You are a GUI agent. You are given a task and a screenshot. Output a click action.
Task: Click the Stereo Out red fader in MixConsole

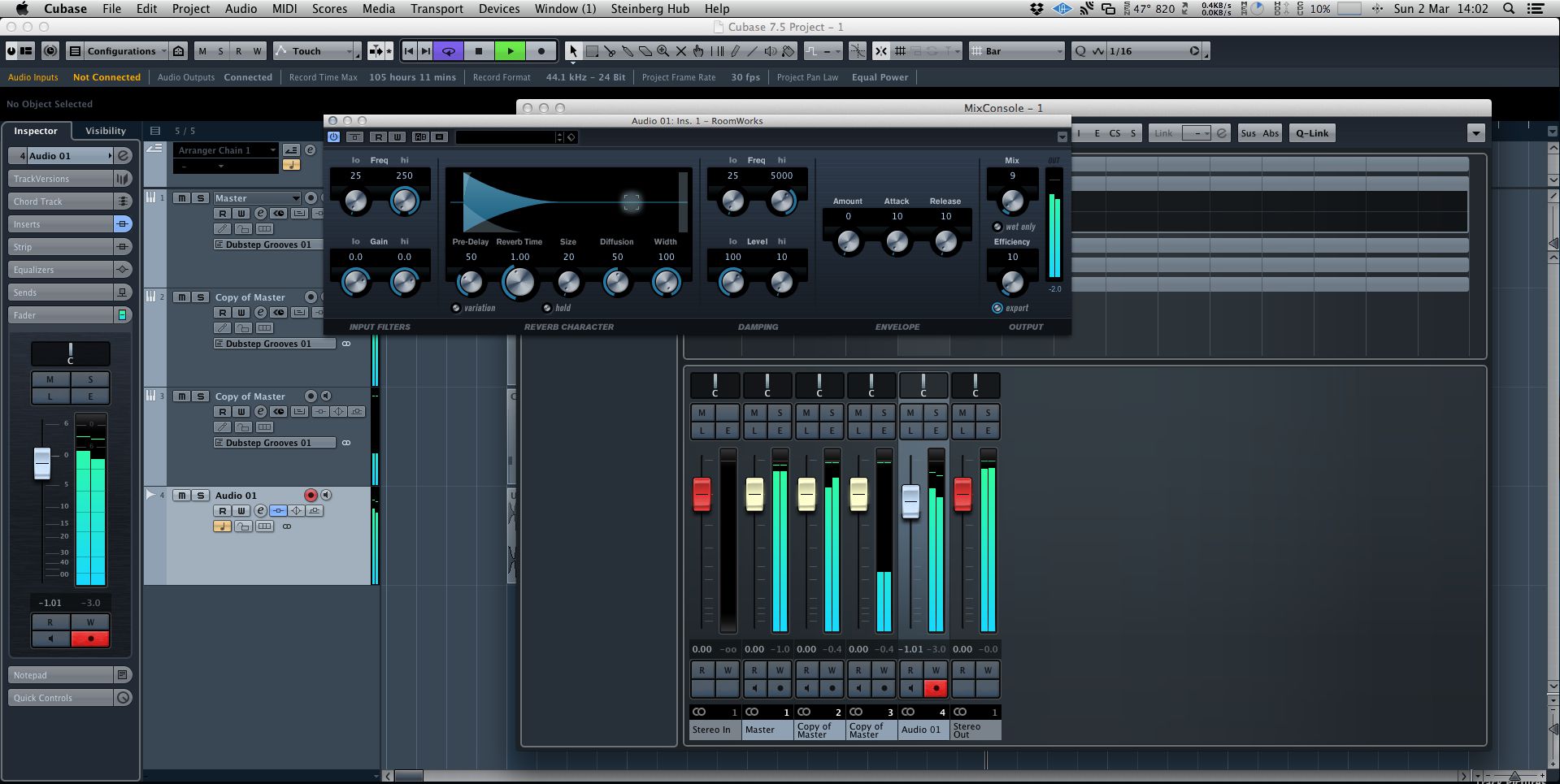[x=963, y=494]
